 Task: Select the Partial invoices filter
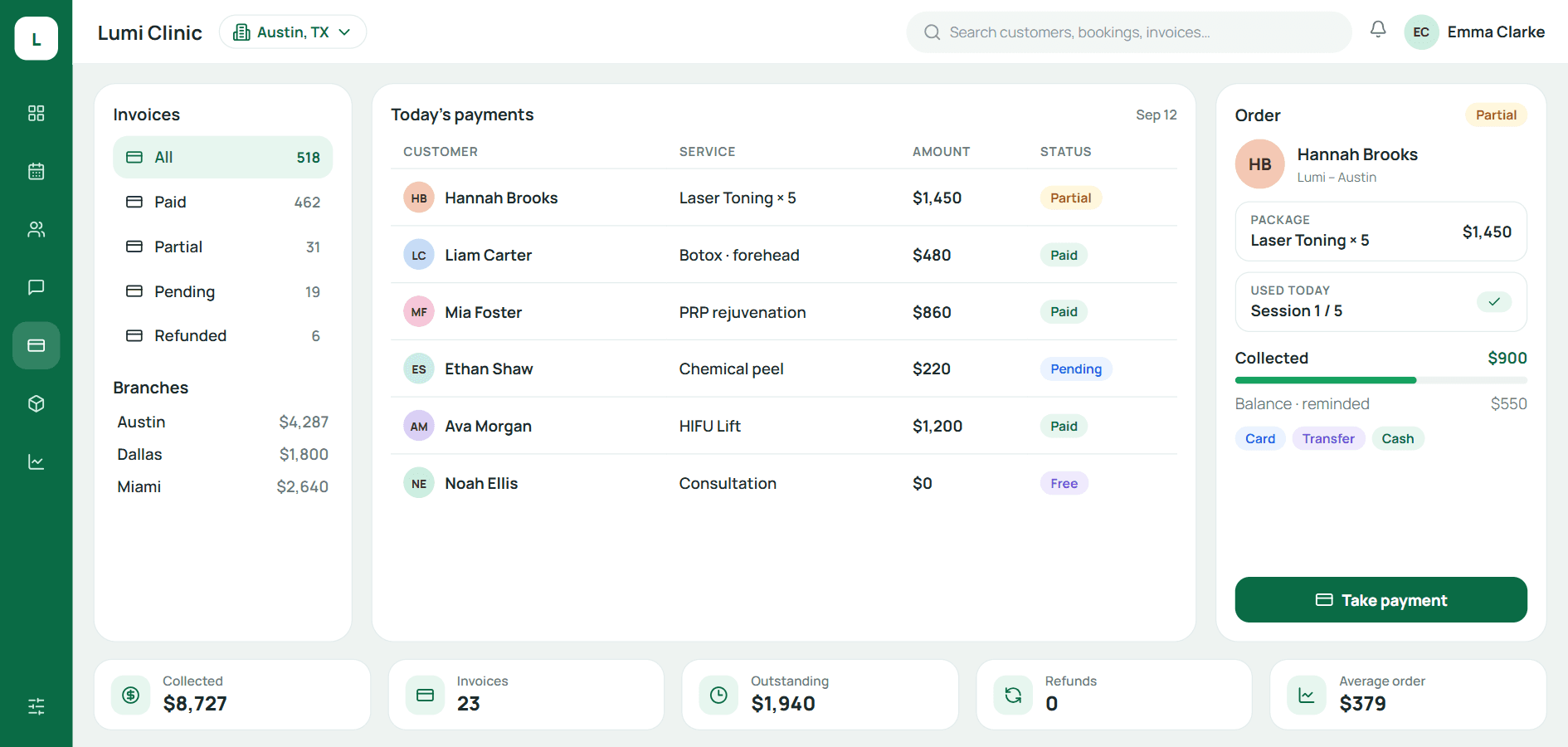(222, 247)
